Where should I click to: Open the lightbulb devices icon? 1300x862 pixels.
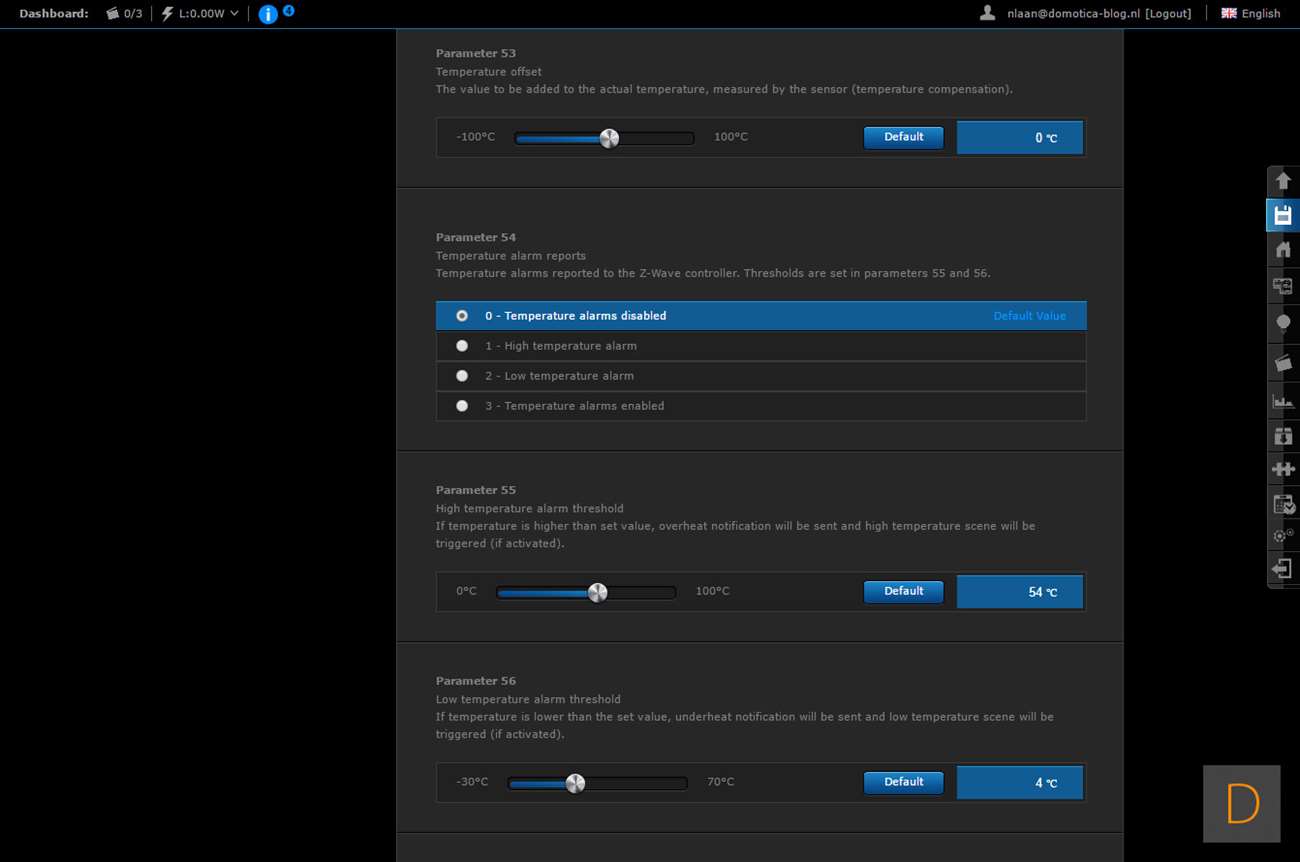(1282, 323)
